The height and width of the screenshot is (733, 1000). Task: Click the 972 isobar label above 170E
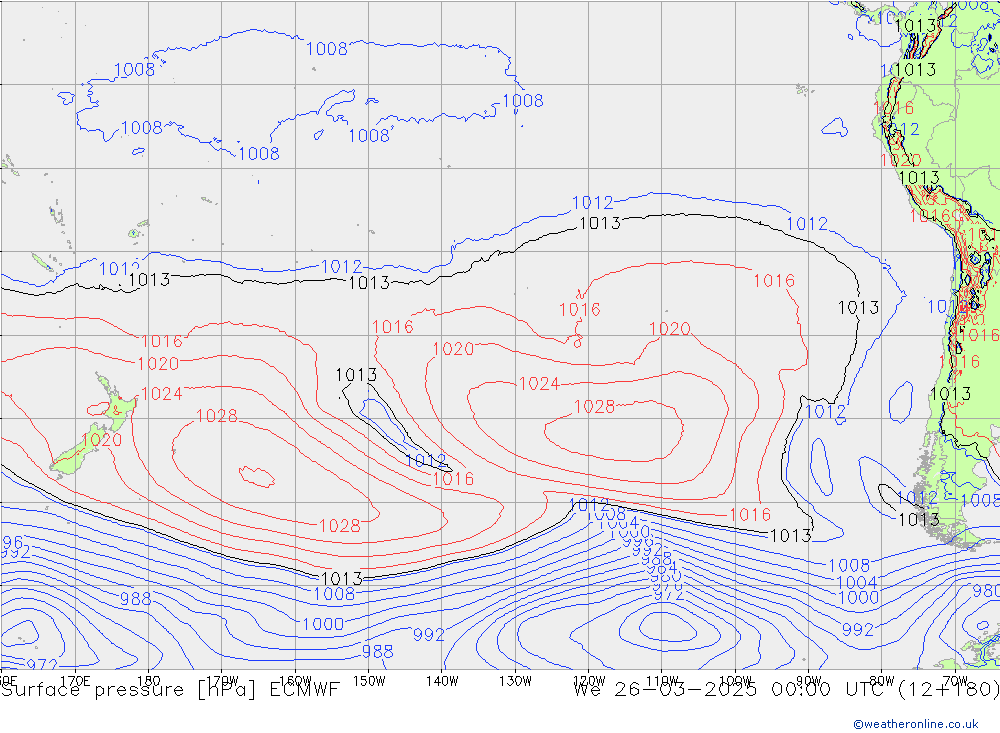click(x=42, y=665)
